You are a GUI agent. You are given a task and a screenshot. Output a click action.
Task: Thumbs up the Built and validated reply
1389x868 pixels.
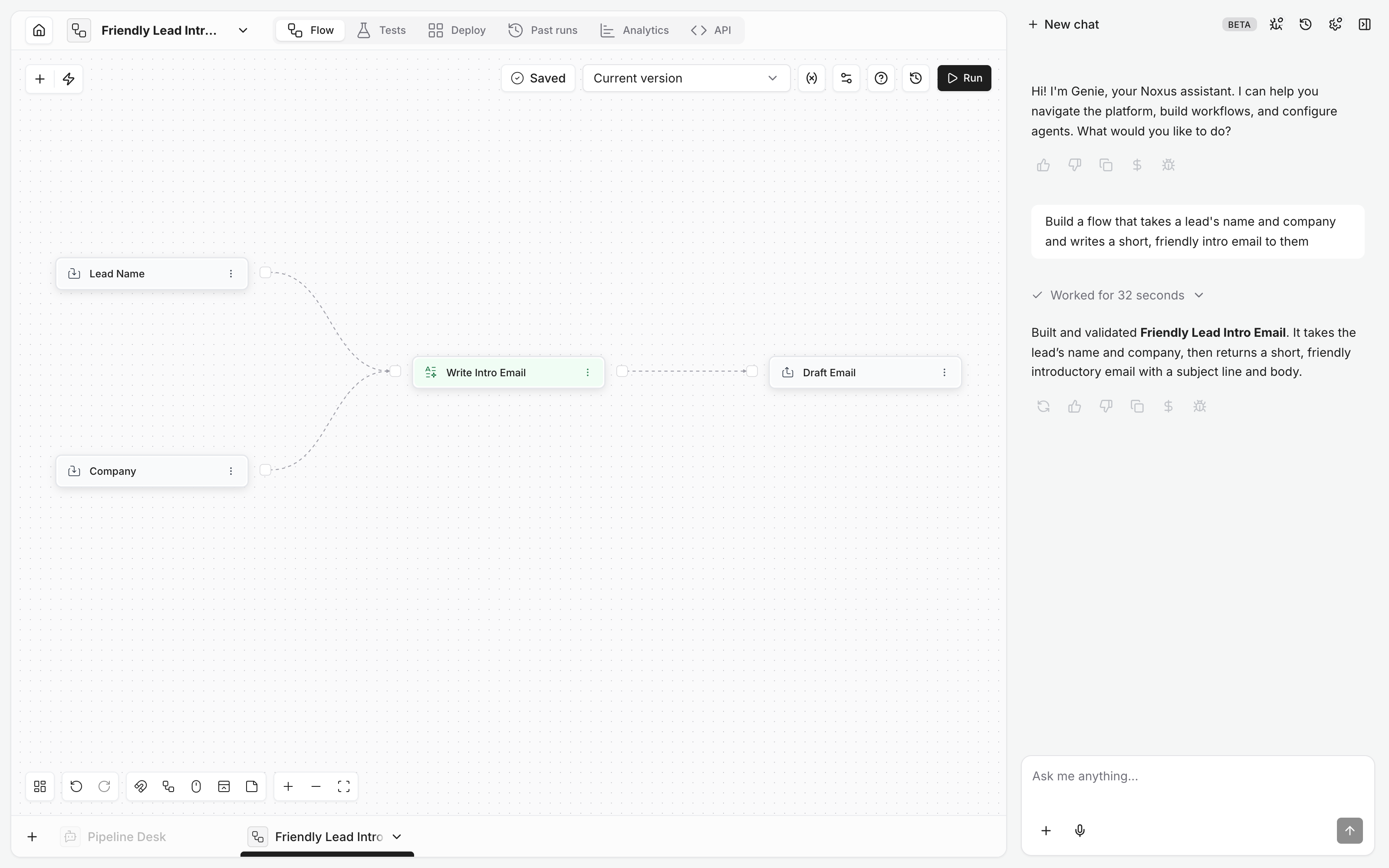pos(1074,407)
